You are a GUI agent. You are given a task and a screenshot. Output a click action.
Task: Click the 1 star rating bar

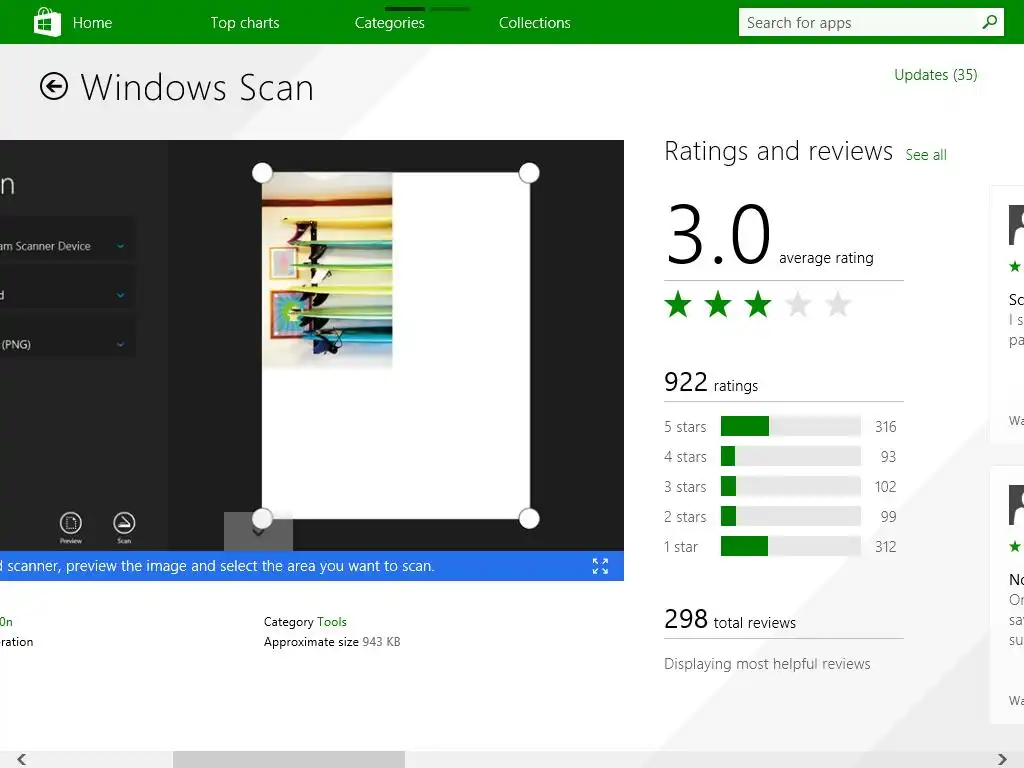tap(790, 546)
